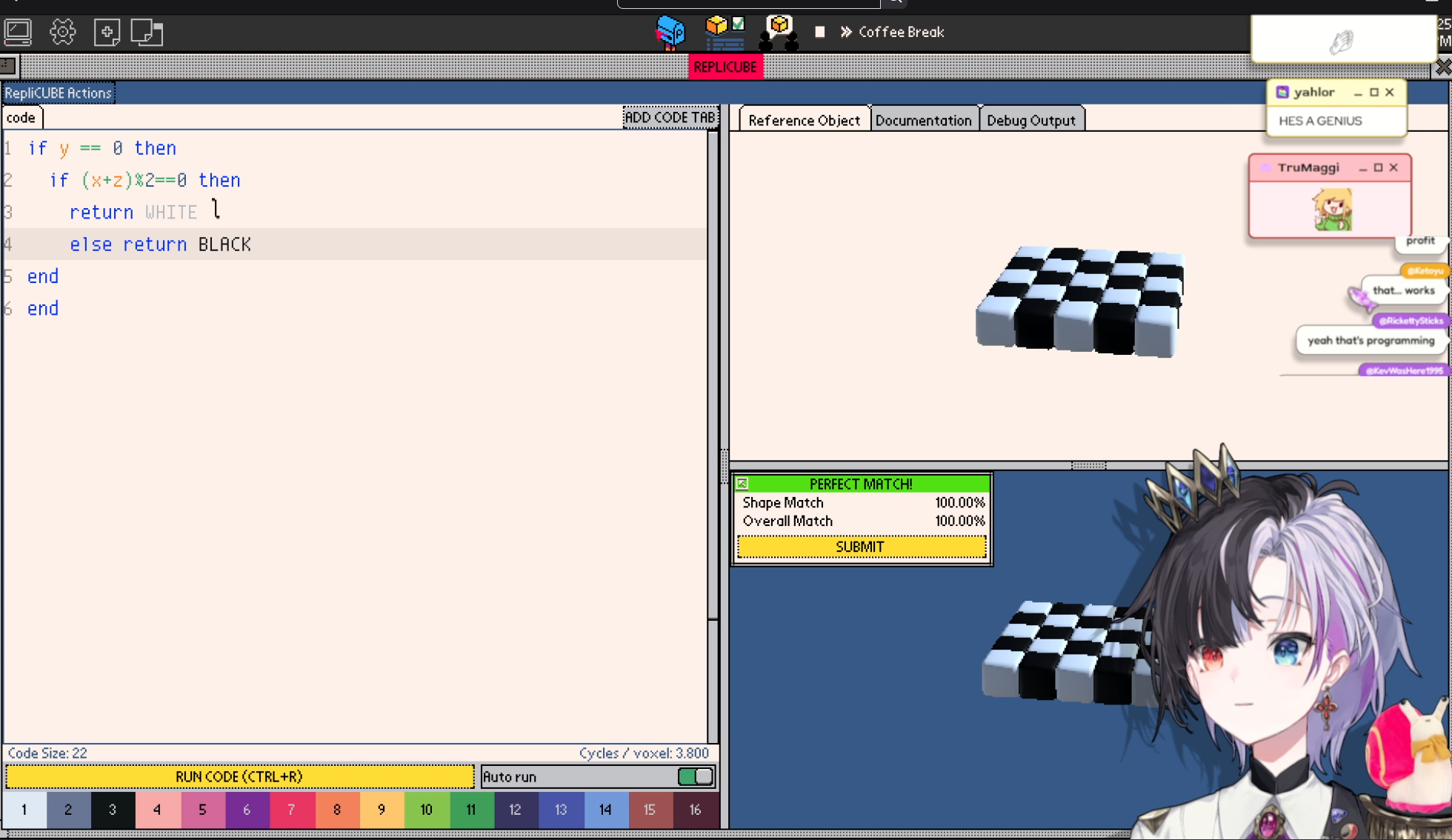The width and height of the screenshot is (1452, 840).
Task: Pick color swatch number 7
Action: (291, 810)
